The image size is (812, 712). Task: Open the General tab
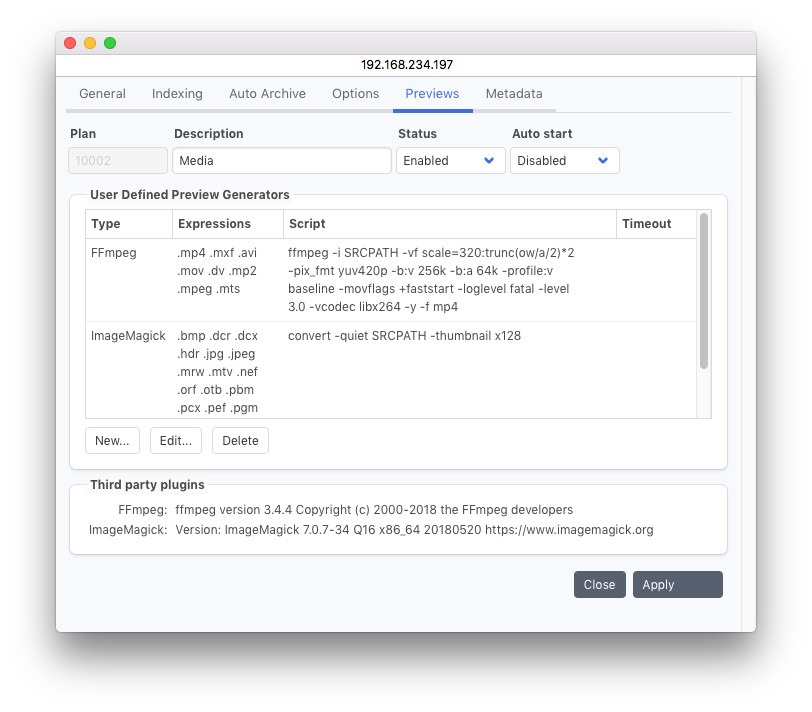(x=102, y=94)
